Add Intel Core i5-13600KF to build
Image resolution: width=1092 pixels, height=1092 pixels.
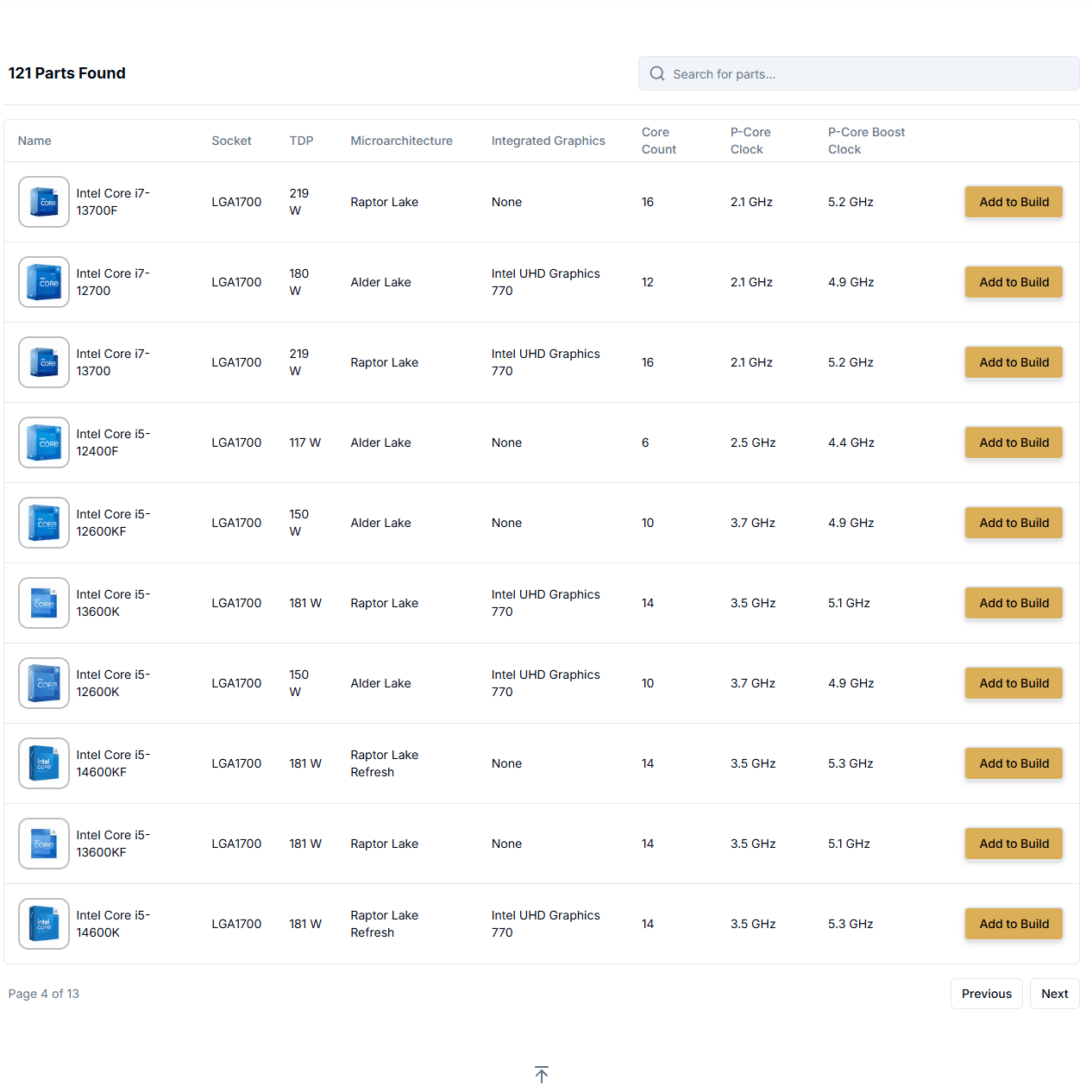(1014, 844)
